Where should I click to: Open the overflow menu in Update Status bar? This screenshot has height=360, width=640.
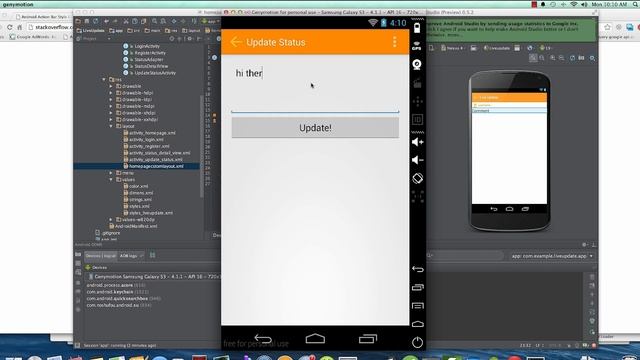(394, 42)
